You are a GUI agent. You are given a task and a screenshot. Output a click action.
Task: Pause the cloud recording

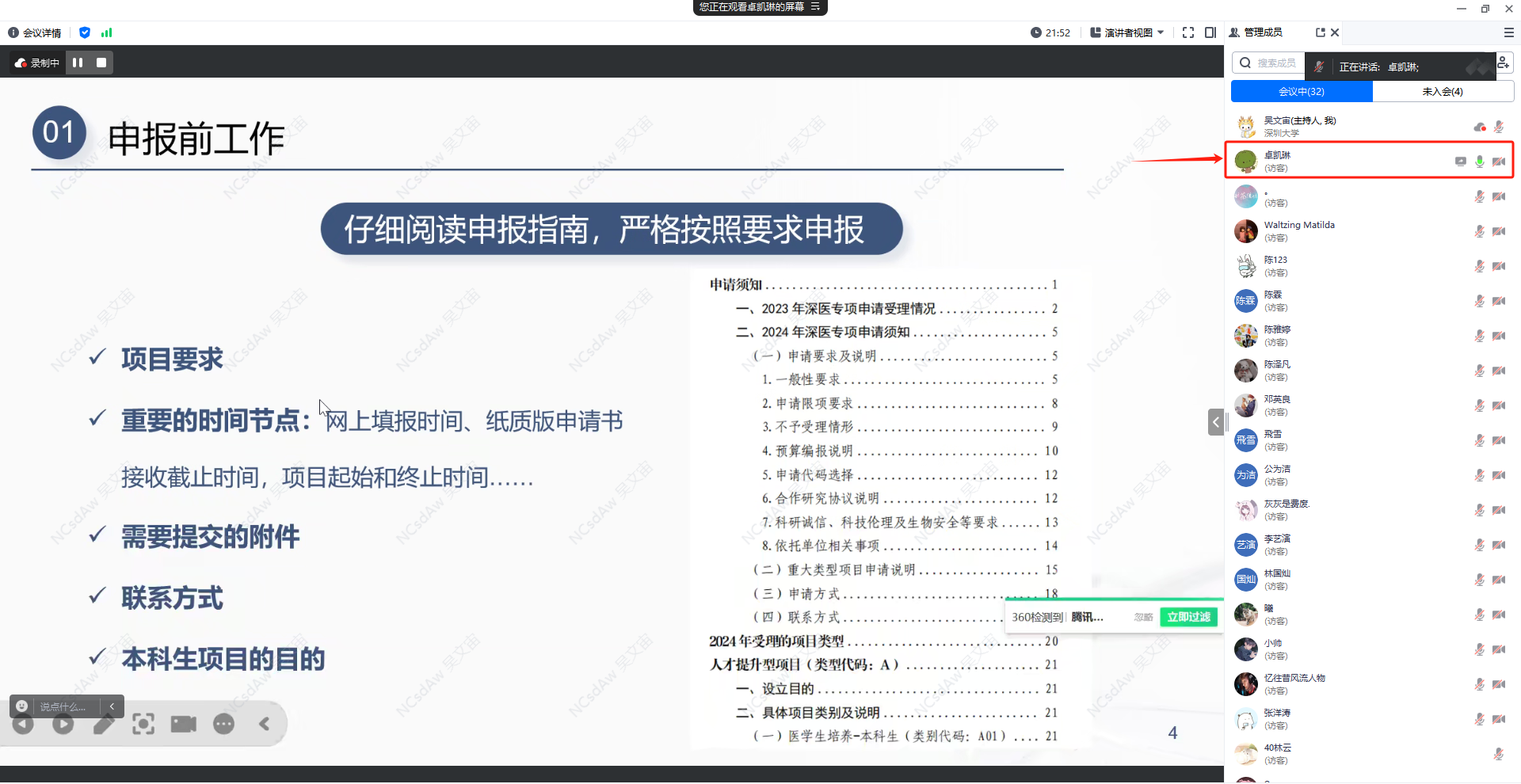click(x=78, y=63)
